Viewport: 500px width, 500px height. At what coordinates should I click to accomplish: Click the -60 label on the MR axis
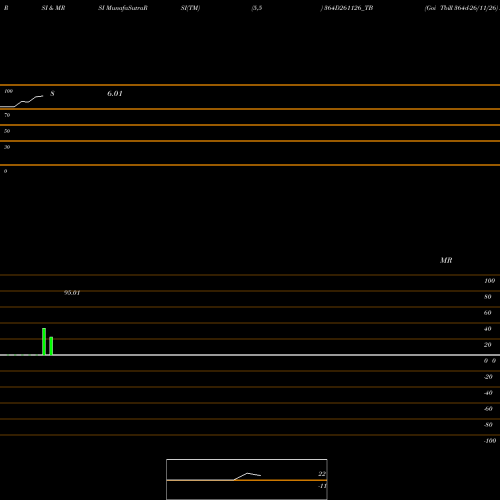click(x=488, y=409)
